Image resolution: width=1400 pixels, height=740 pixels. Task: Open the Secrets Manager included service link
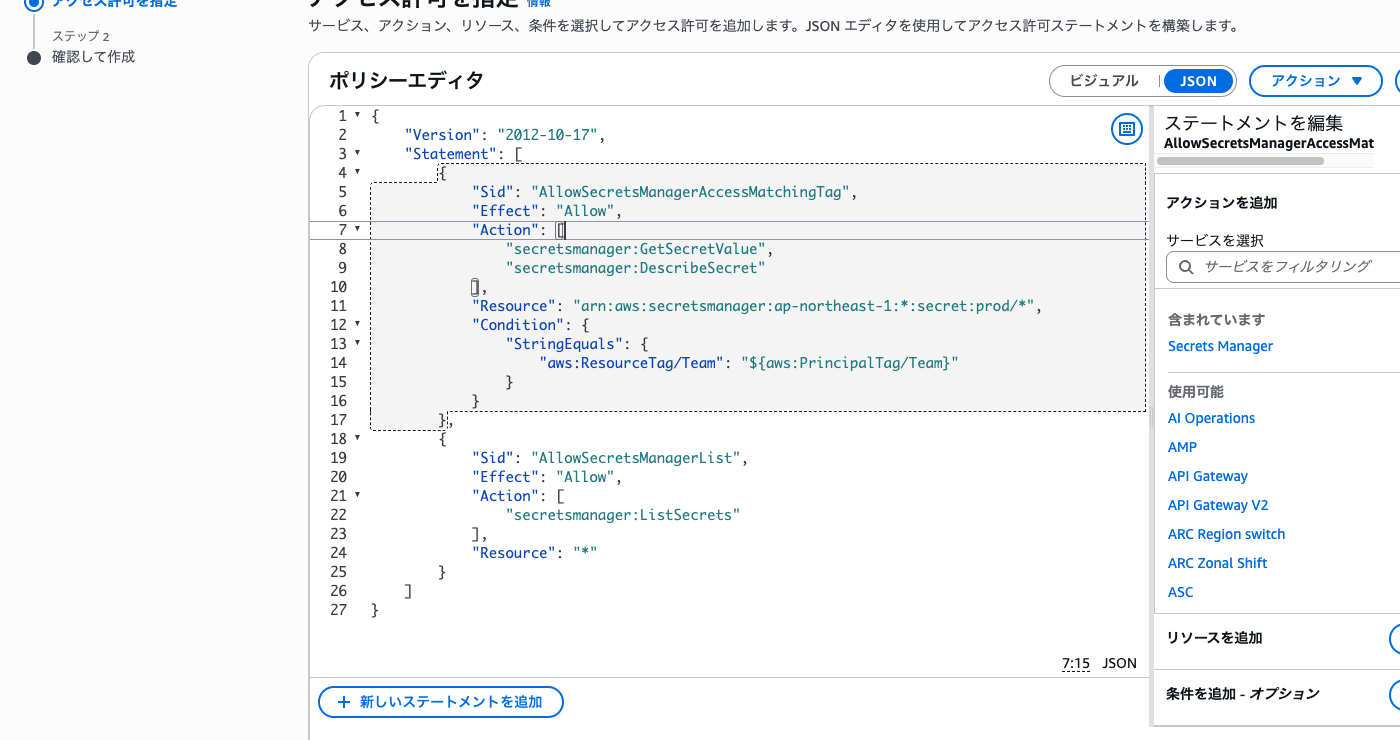coord(1220,346)
